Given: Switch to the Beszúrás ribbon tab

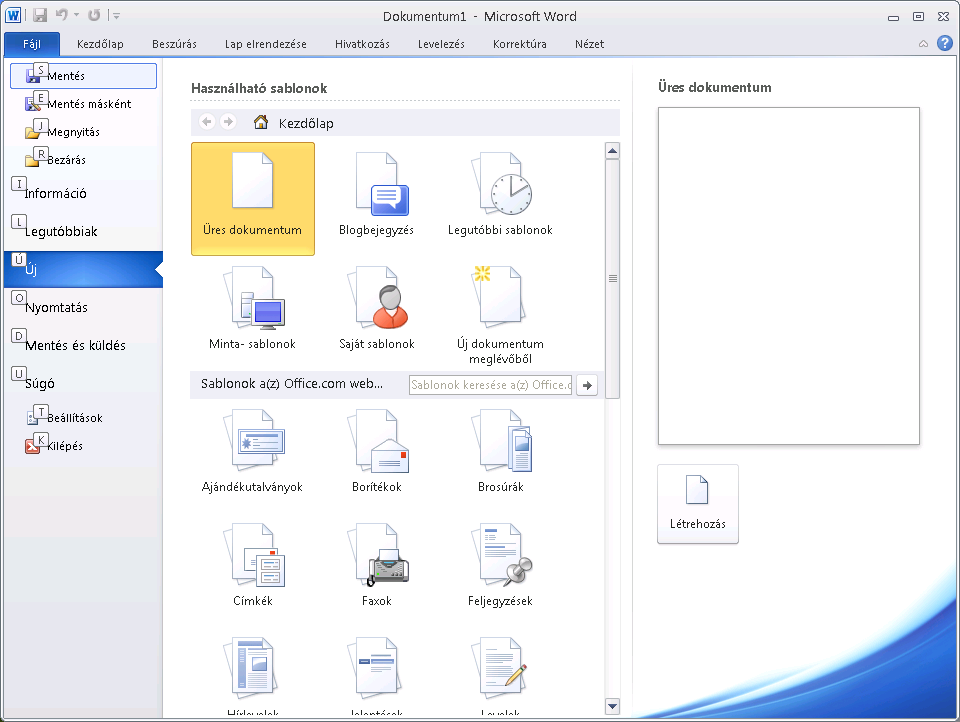Looking at the screenshot, I should [174, 44].
